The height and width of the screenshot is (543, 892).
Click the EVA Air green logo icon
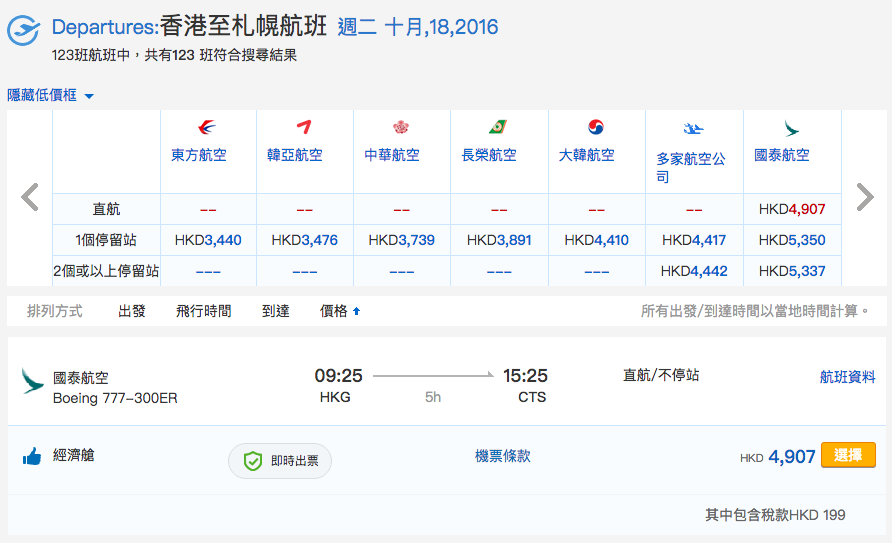[498, 127]
